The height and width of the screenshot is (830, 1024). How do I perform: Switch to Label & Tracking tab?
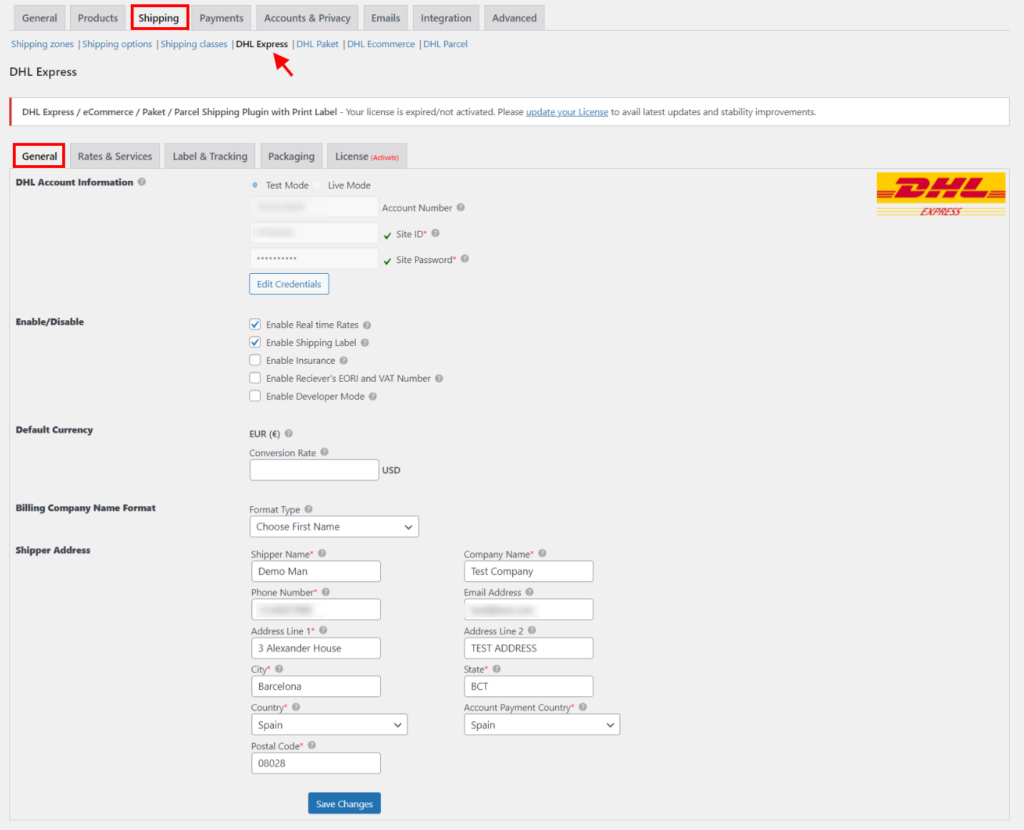[x=210, y=156]
